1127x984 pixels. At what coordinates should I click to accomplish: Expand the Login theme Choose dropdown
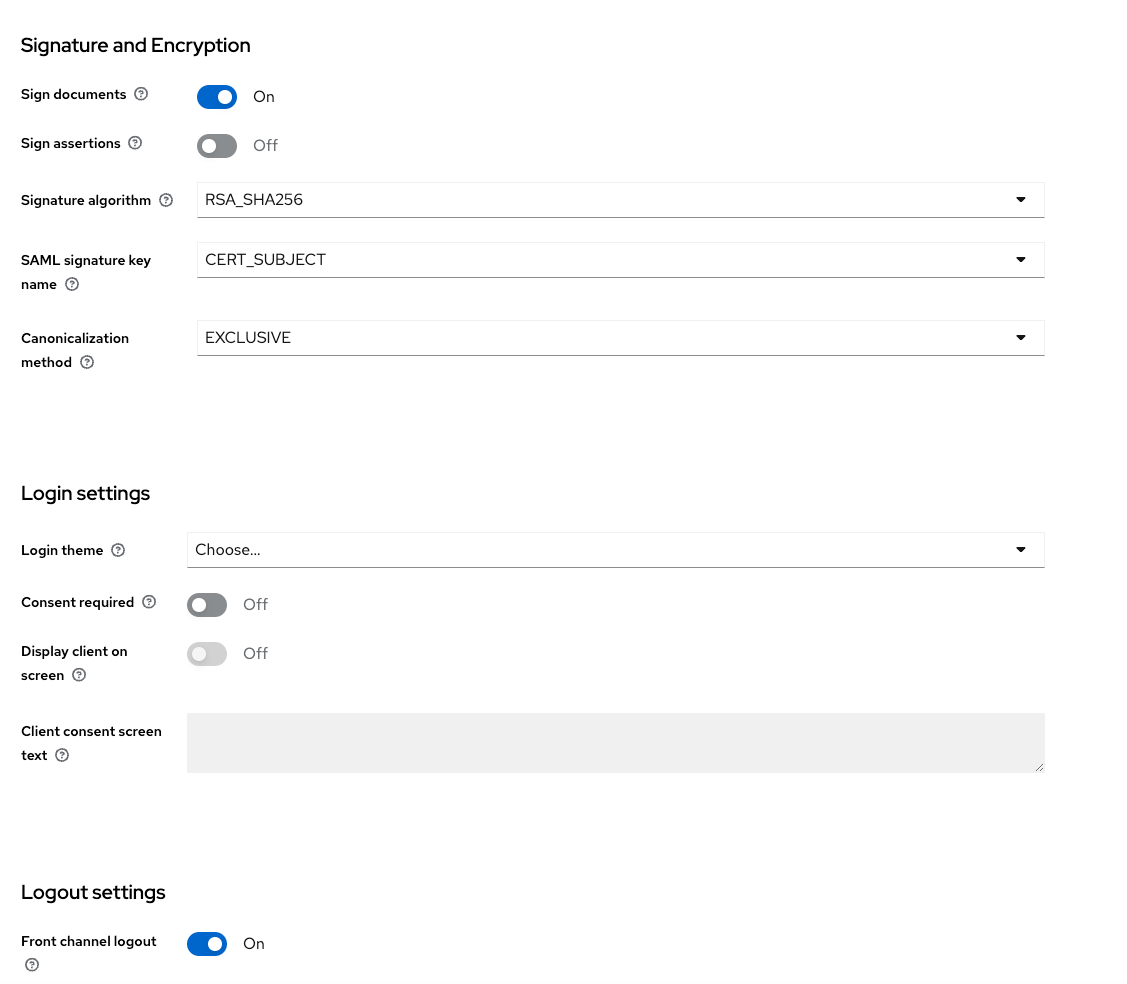pos(615,550)
